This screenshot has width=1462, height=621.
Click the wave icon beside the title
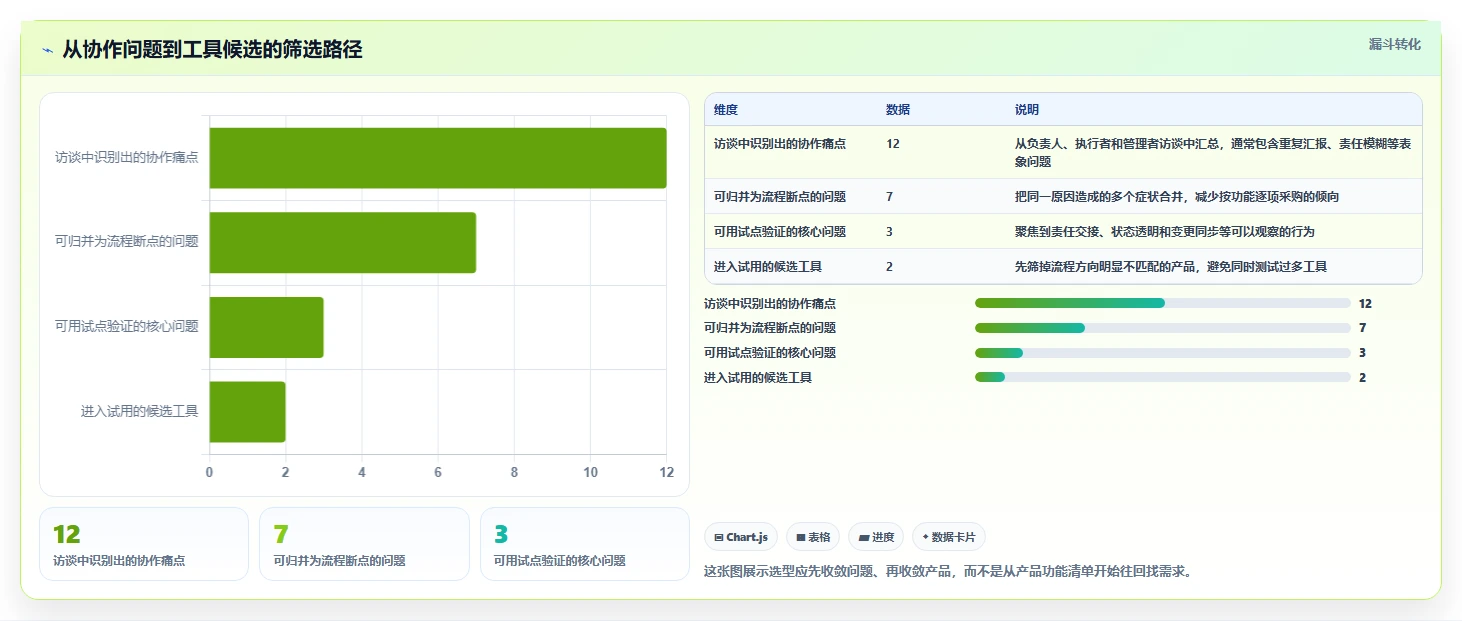(x=47, y=50)
